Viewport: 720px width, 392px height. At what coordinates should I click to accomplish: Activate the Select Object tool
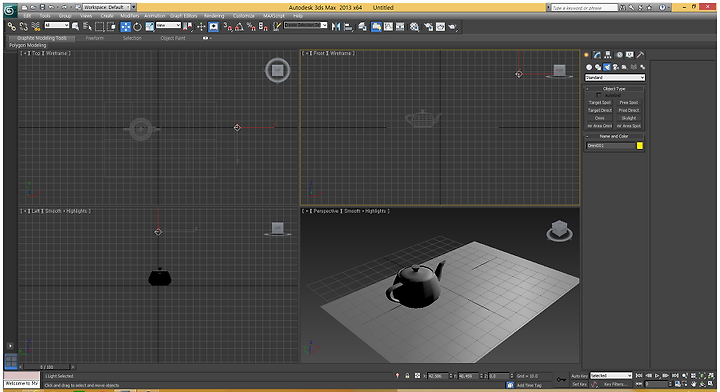point(76,27)
